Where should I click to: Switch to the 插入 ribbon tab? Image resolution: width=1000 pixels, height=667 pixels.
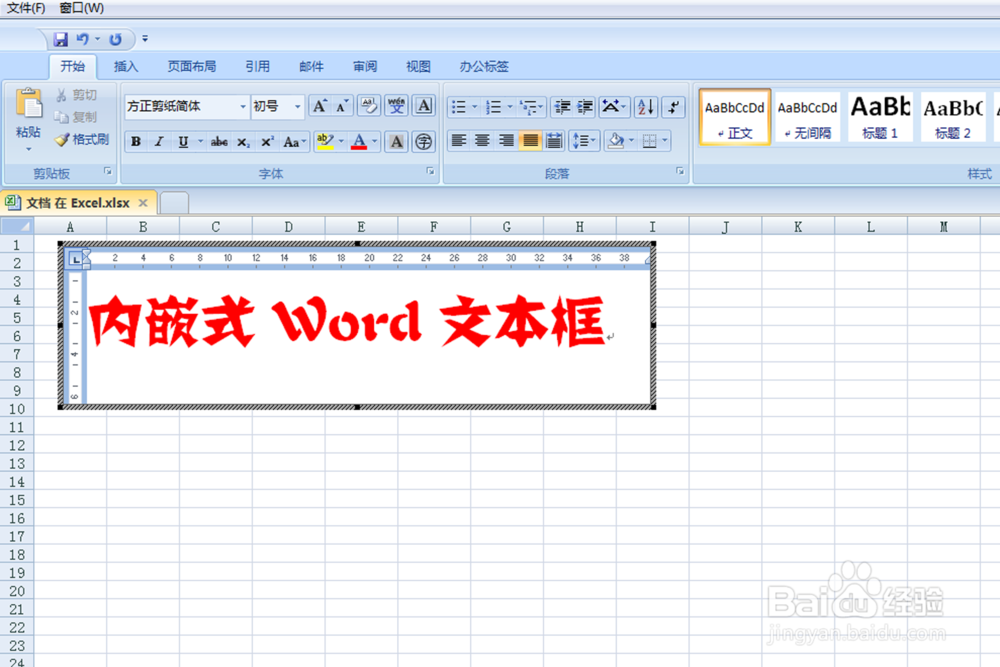pyautogui.click(x=125, y=66)
